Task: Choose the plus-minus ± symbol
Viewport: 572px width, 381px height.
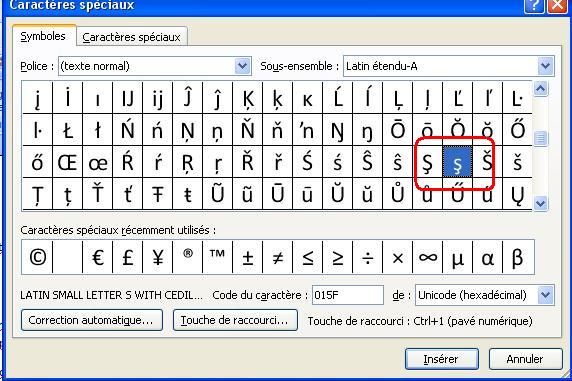Action: click(248, 258)
